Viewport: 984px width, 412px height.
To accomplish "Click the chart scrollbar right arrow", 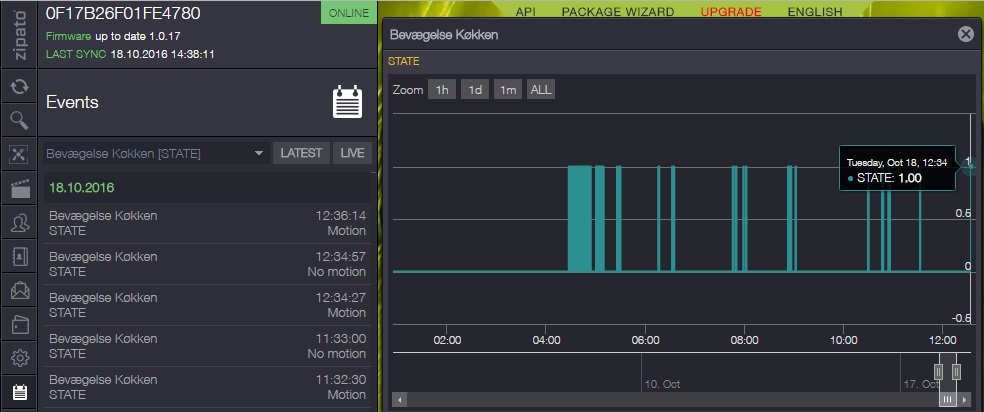I will tap(964, 399).
